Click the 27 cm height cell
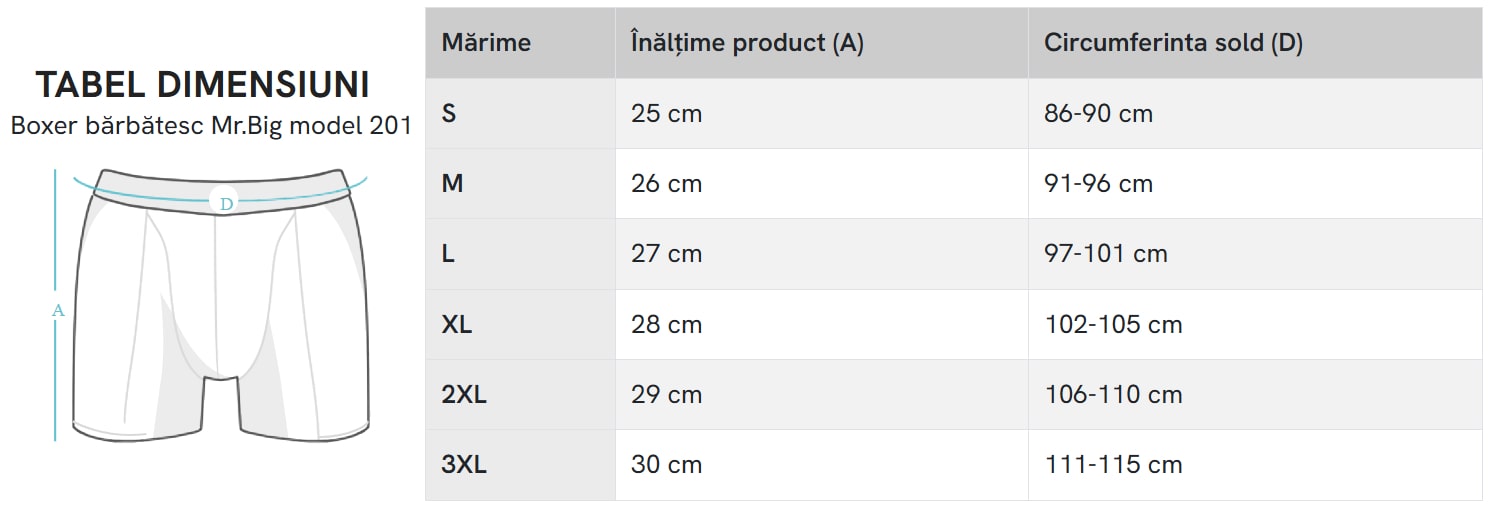 pyautogui.click(x=666, y=254)
